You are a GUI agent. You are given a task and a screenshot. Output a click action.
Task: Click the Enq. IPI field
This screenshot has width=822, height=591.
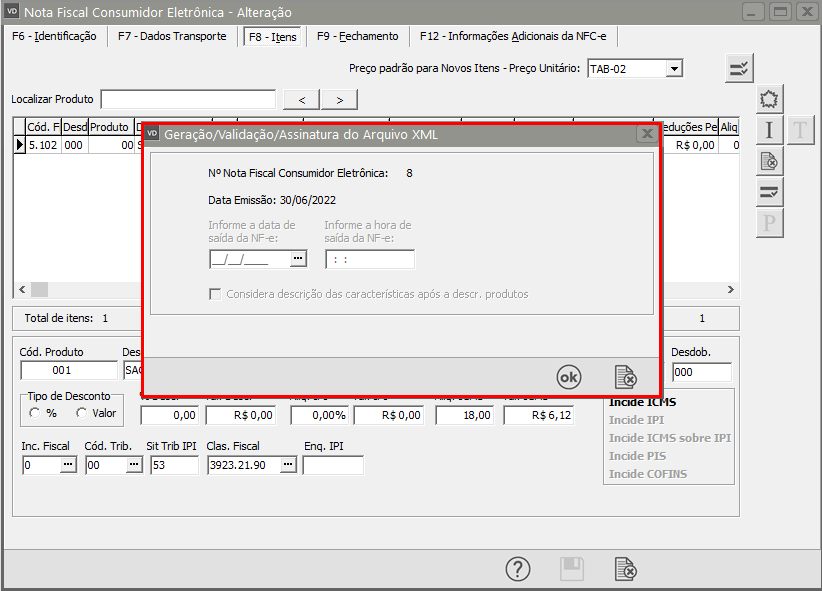pyautogui.click(x=333, y=465)
